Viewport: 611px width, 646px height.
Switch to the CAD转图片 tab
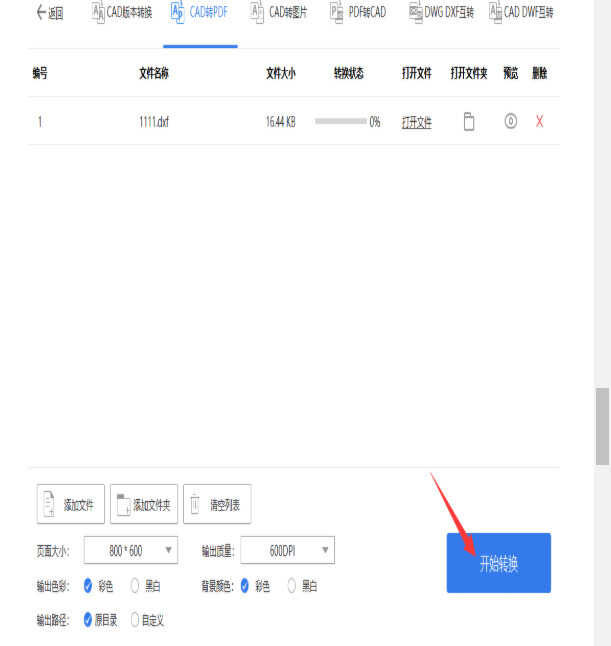click(x=279, y=12)
